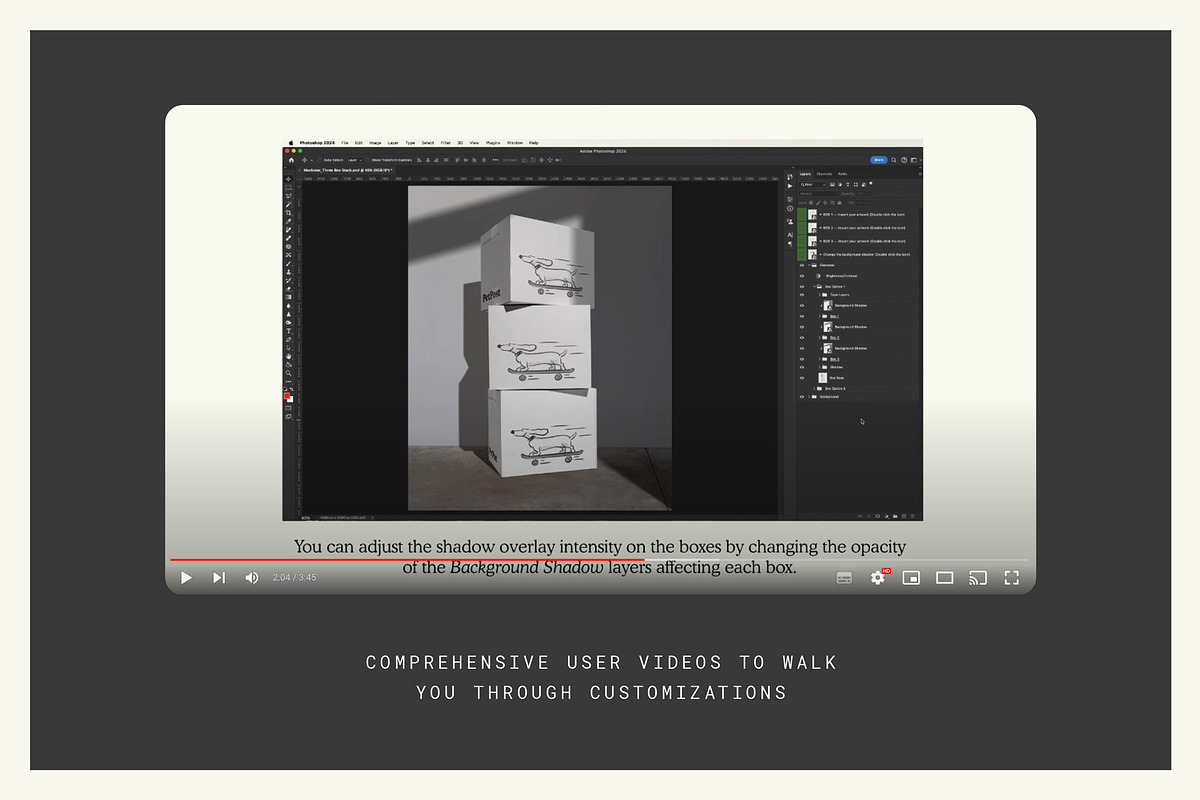Screen dimensions: 1200x800
Task: Toggle visibility of Brightness/Contrast layer
Action: [x=802, y=276]
